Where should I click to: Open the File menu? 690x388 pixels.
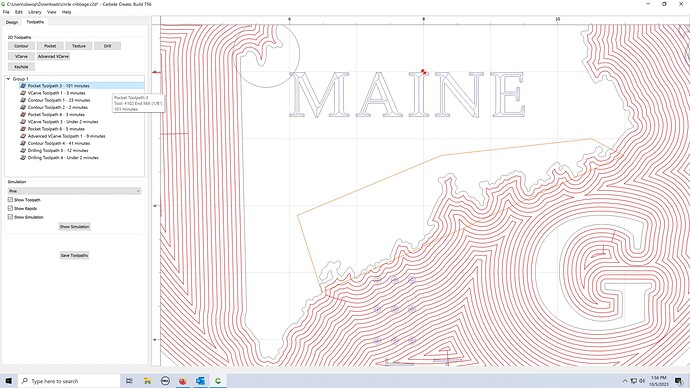pyautogui.click(x=6, y=12)
